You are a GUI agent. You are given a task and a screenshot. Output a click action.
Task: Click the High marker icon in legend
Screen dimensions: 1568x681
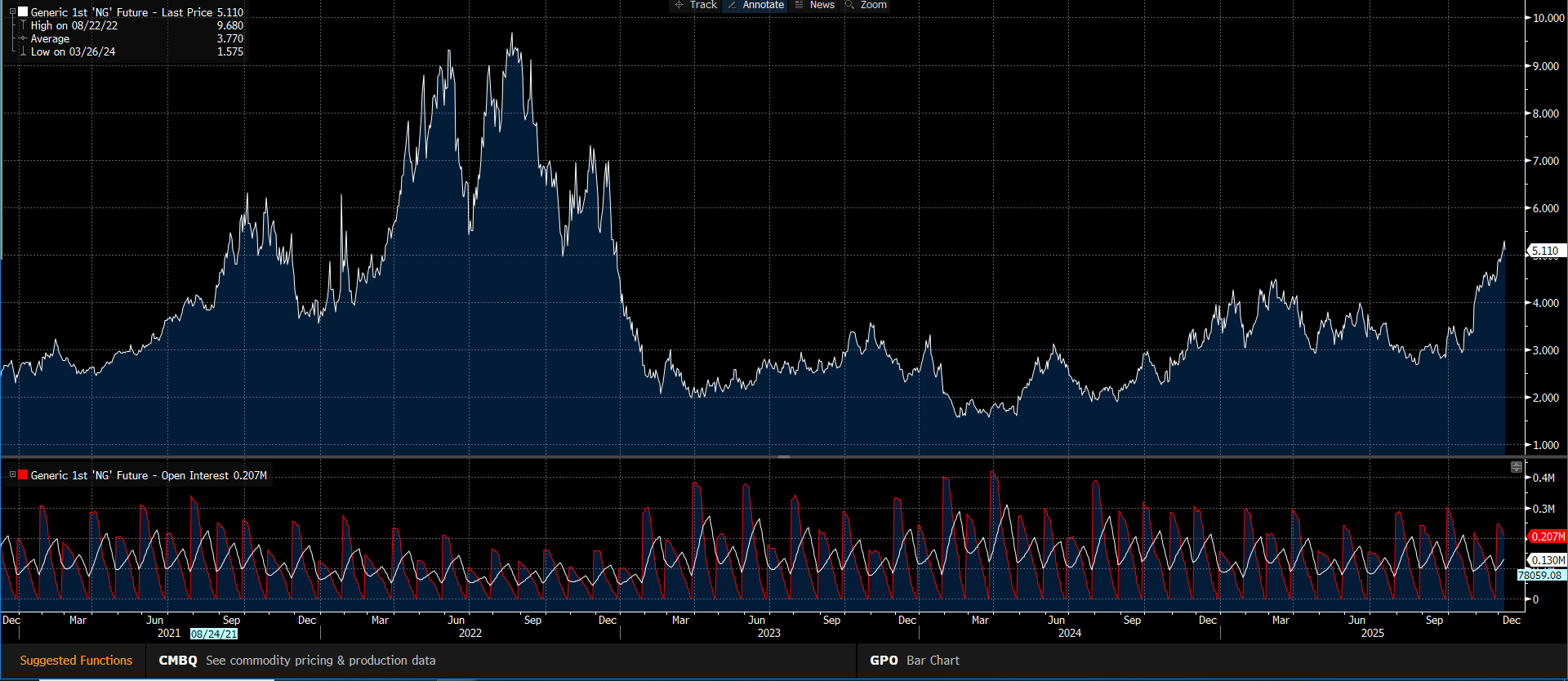click(23, 26)
